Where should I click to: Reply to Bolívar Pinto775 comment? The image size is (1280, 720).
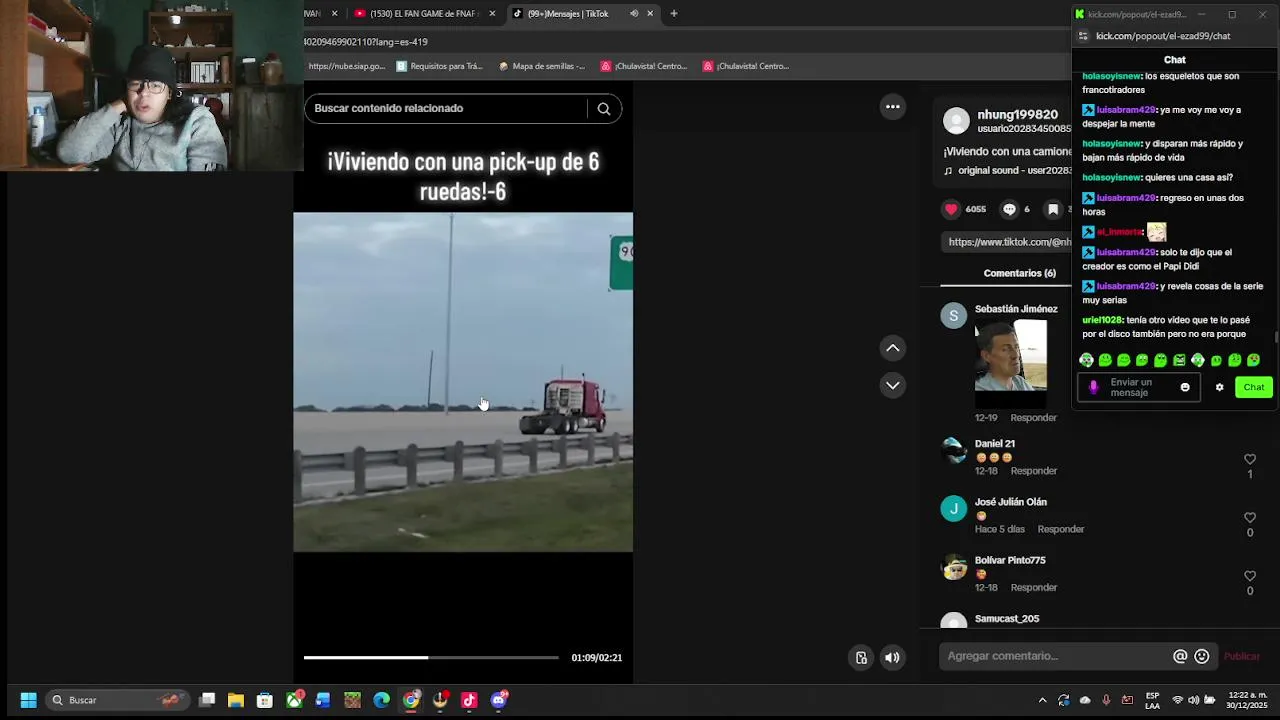1033,588
